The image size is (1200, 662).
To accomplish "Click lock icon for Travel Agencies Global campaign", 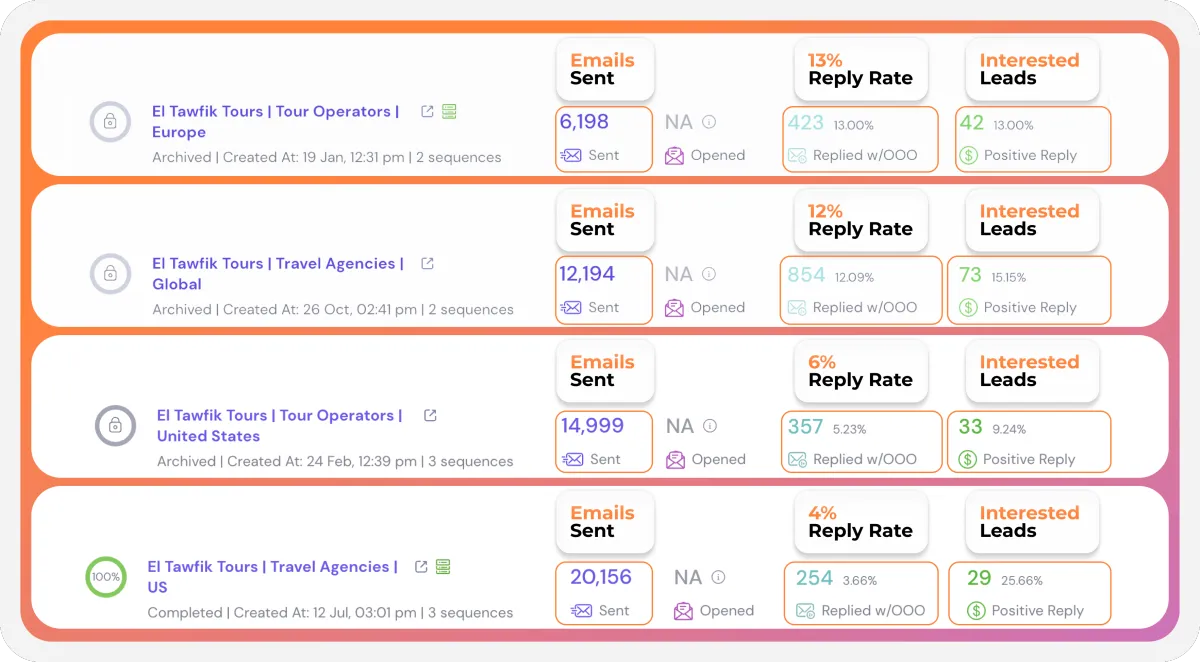I will (110, 273).
